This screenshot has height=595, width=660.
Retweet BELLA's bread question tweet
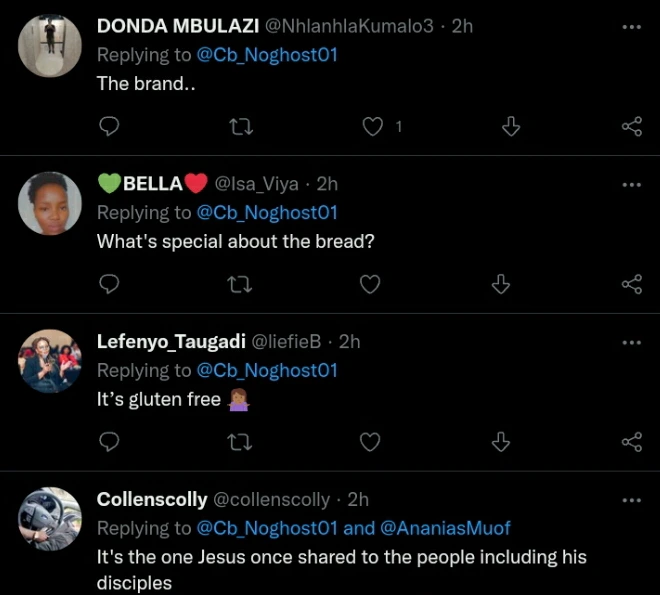click(x=240, y=284)
